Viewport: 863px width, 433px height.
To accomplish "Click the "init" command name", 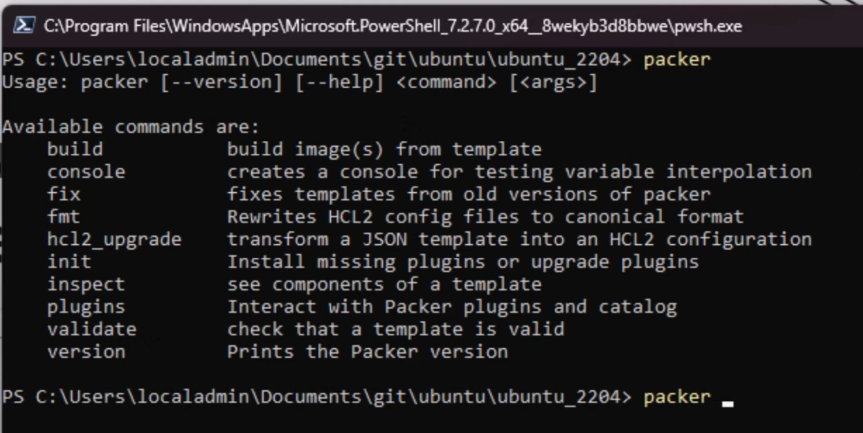I will 69,262.
